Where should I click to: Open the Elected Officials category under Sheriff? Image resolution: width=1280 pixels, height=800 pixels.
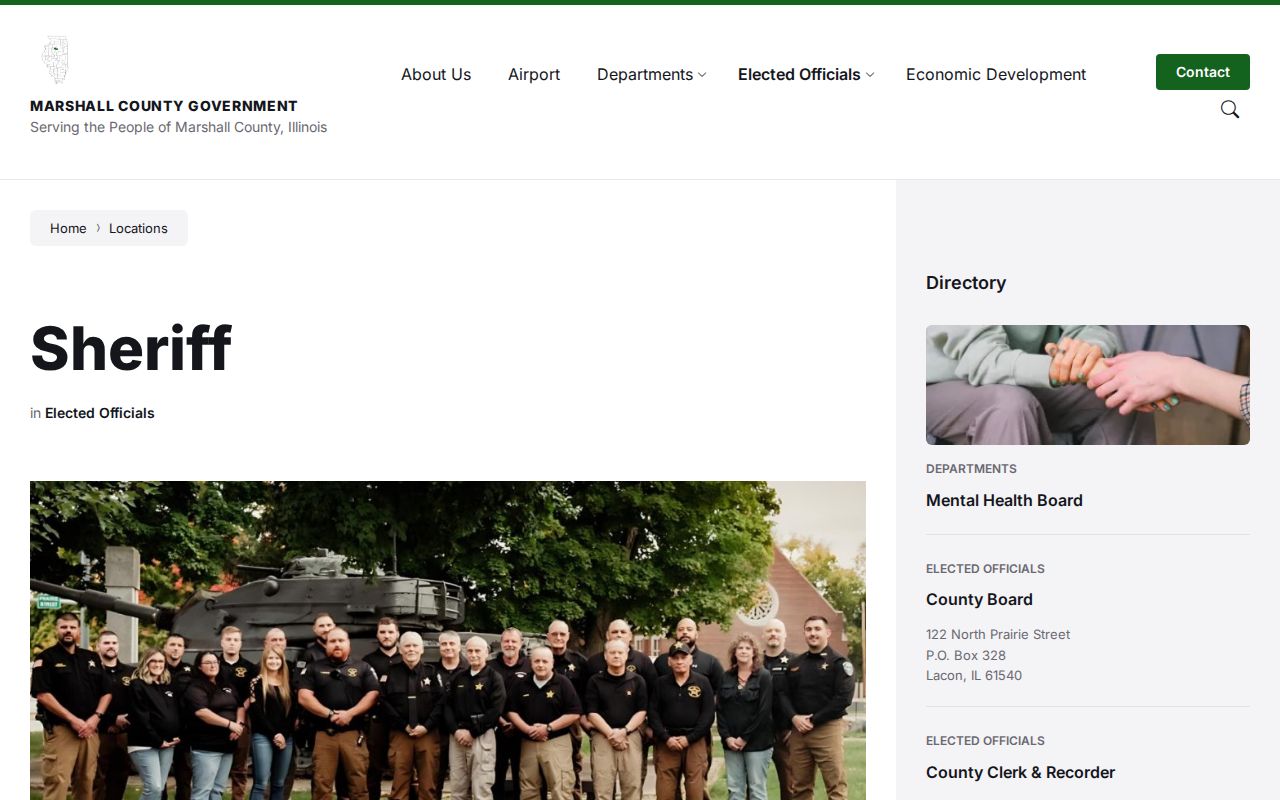pyautogui.click(x=100, y=413)
